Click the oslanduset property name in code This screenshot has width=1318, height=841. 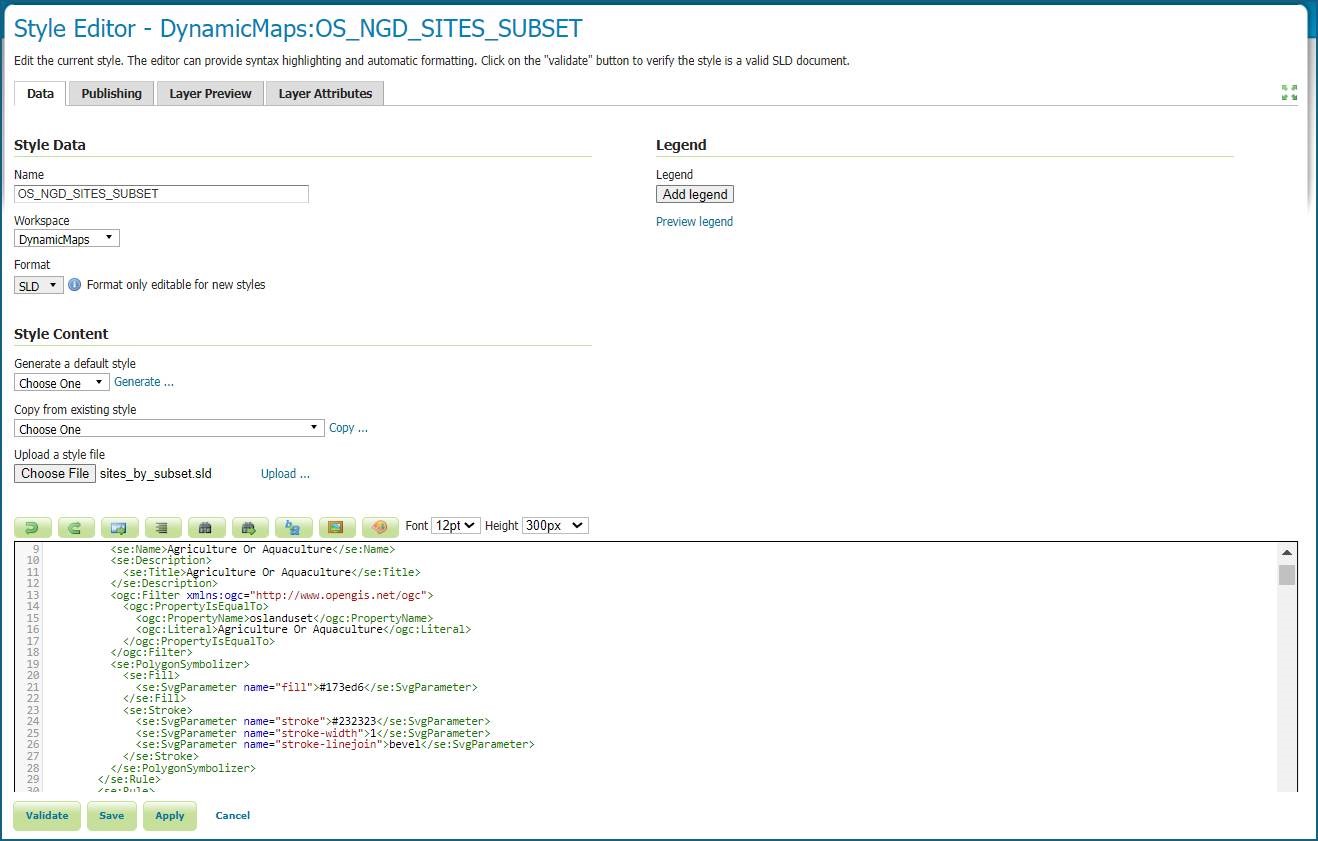[281, 619]
